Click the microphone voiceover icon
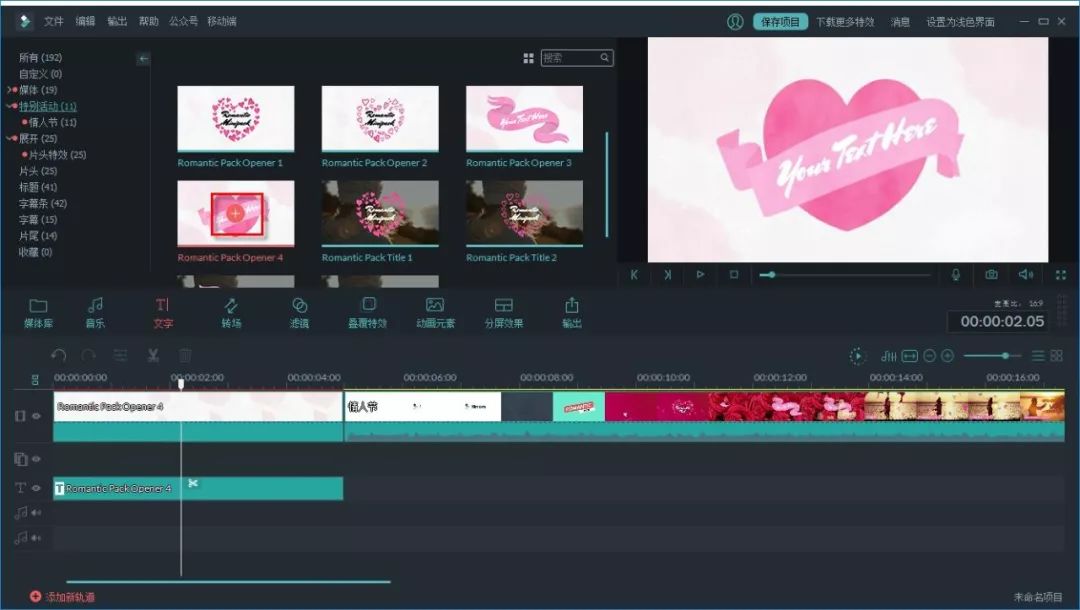The image size is (1080, 610). (956, 274)
